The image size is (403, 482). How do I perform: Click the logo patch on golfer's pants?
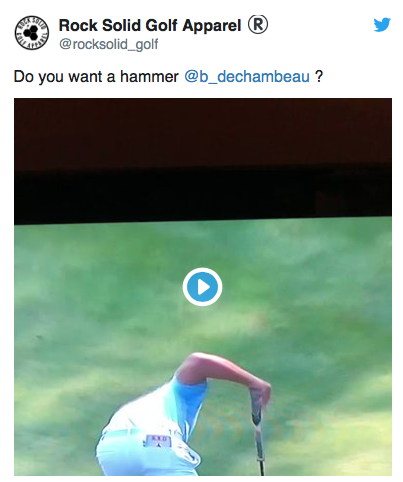click(158, 441)
